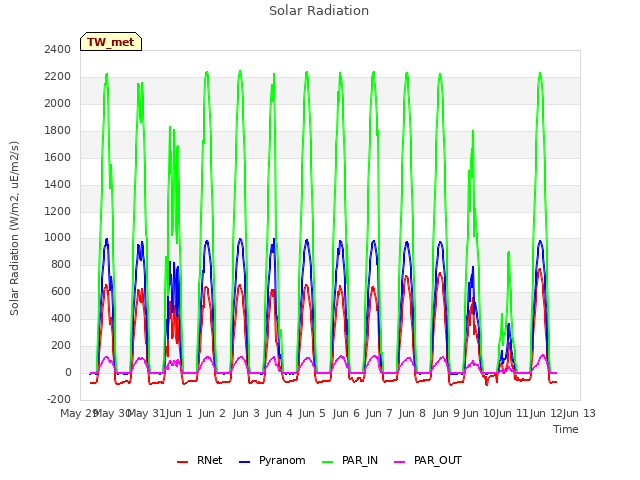
Task: Click the Jun 9 x-axis date label
Action: click(x=446, y=413)
